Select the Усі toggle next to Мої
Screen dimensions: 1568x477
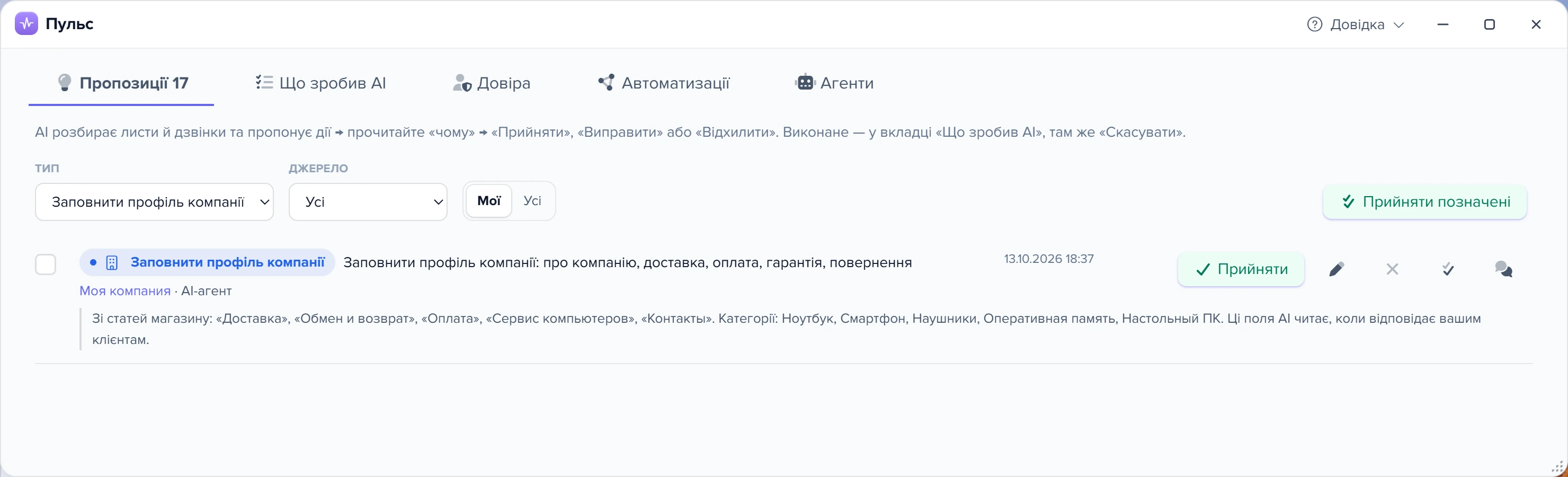pos(532,201)
